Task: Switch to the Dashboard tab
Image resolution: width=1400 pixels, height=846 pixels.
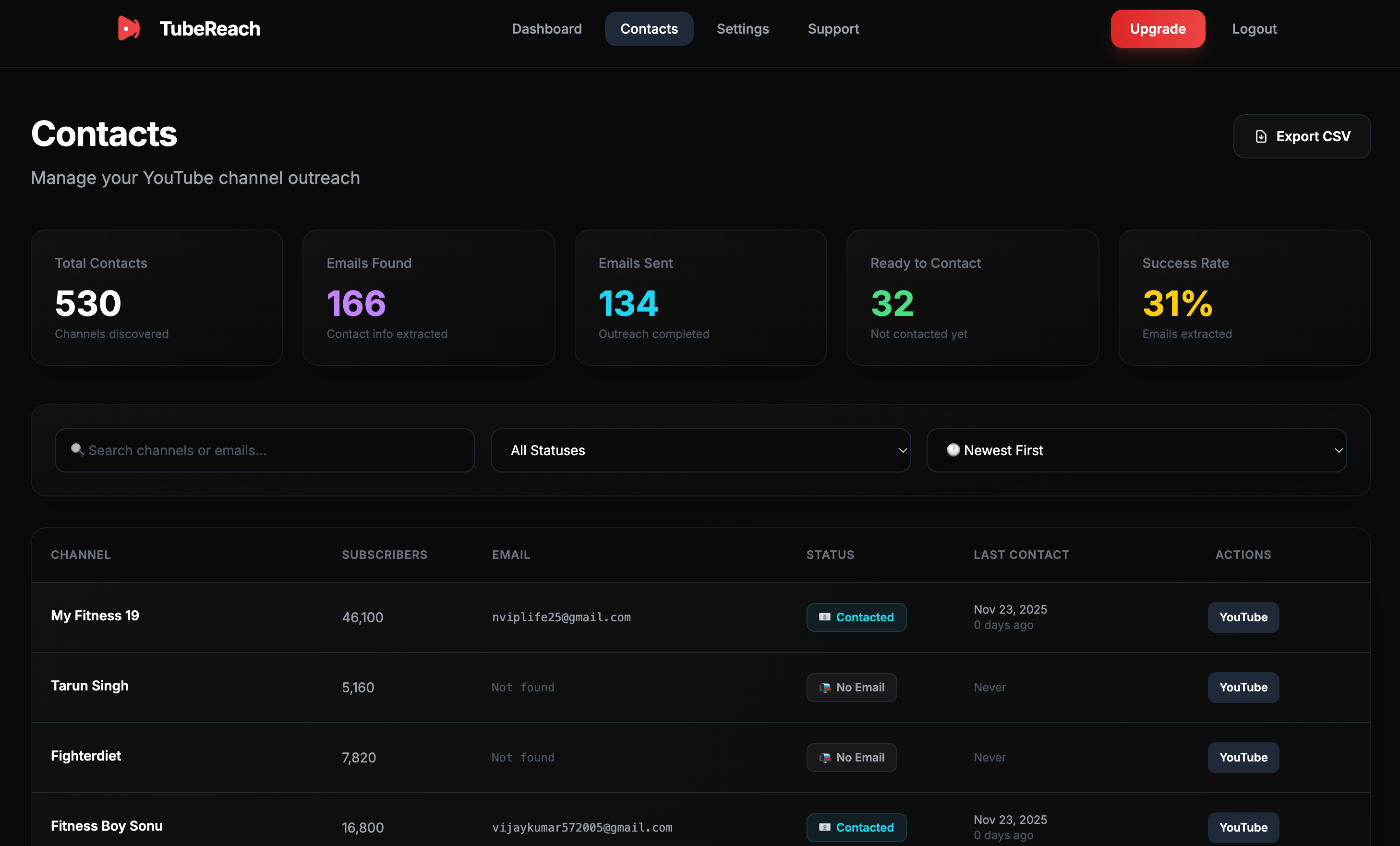Action: tap(546, 28)
